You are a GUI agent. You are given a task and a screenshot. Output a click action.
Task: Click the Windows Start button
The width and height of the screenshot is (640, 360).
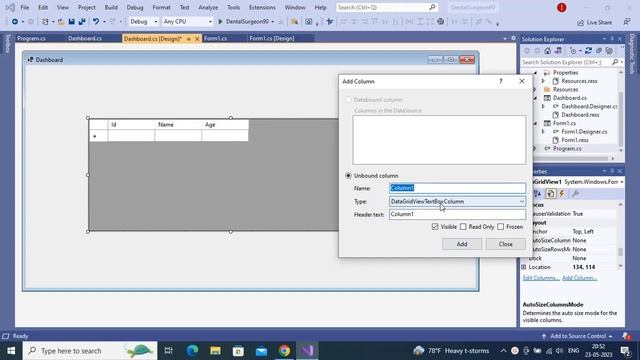click(x=11, y=351)
